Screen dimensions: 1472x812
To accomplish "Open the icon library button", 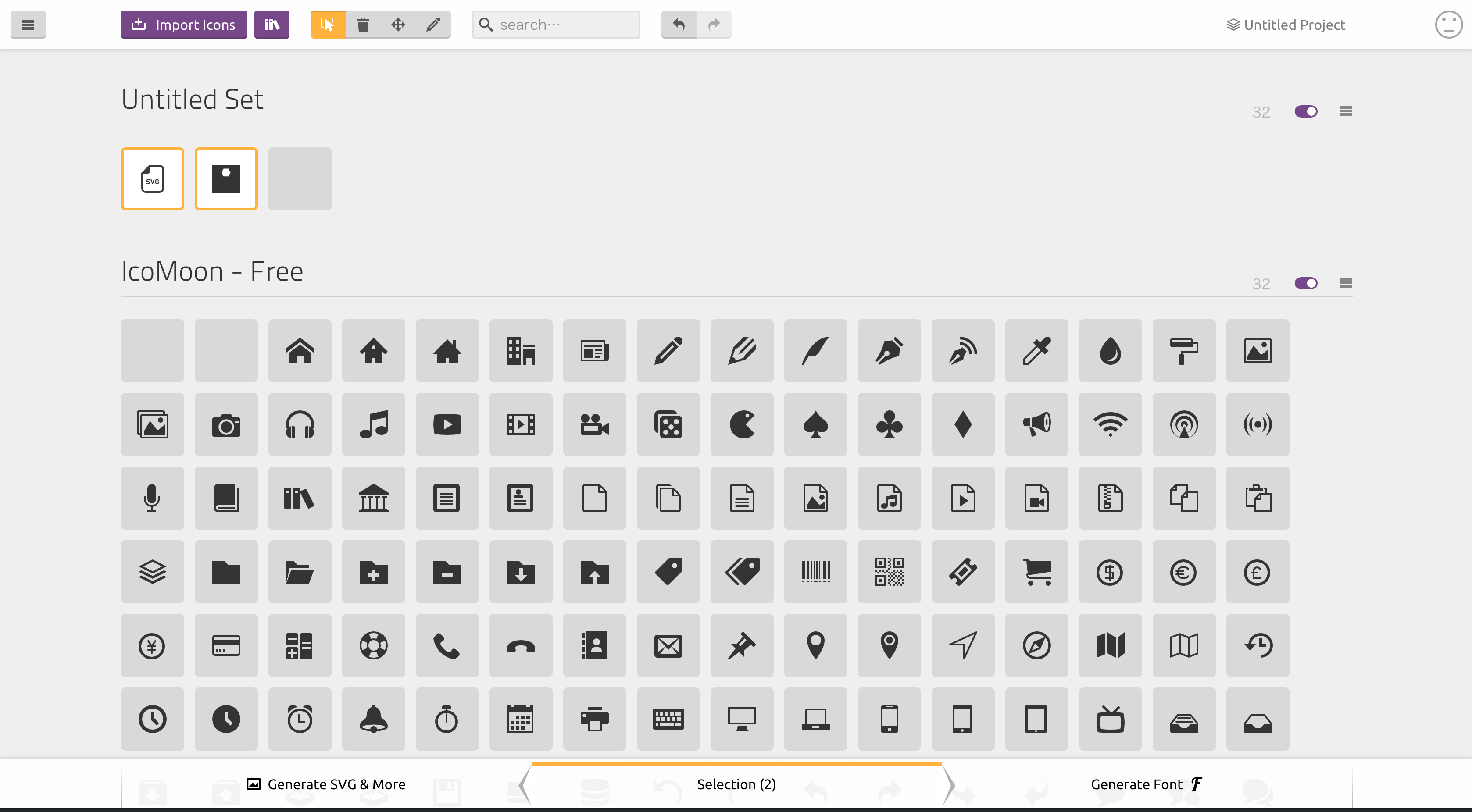I will [x=272, y=25].
